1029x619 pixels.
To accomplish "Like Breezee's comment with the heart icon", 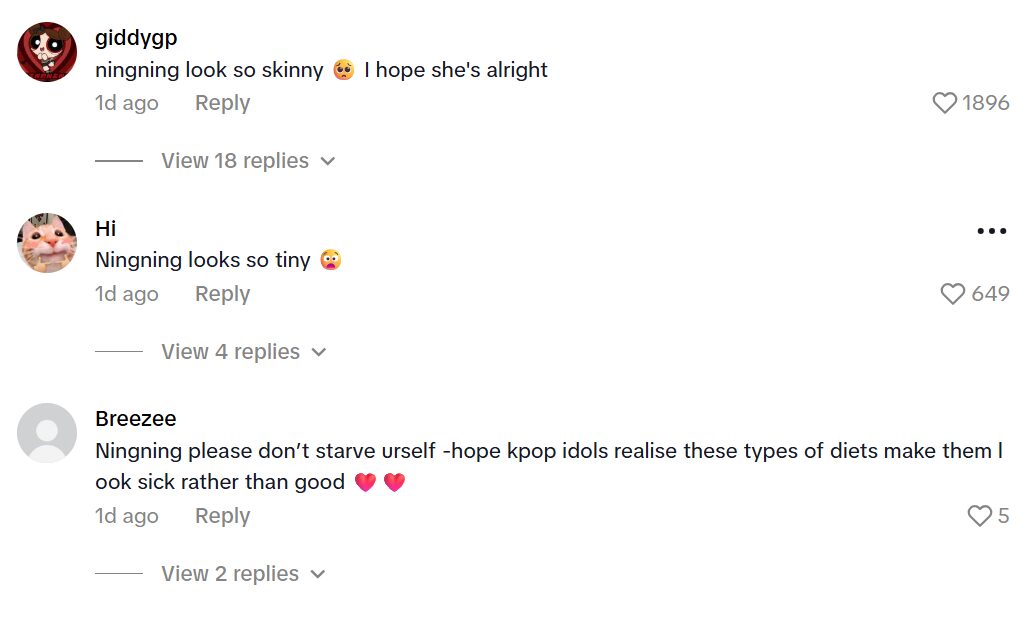I will [979, 516].
